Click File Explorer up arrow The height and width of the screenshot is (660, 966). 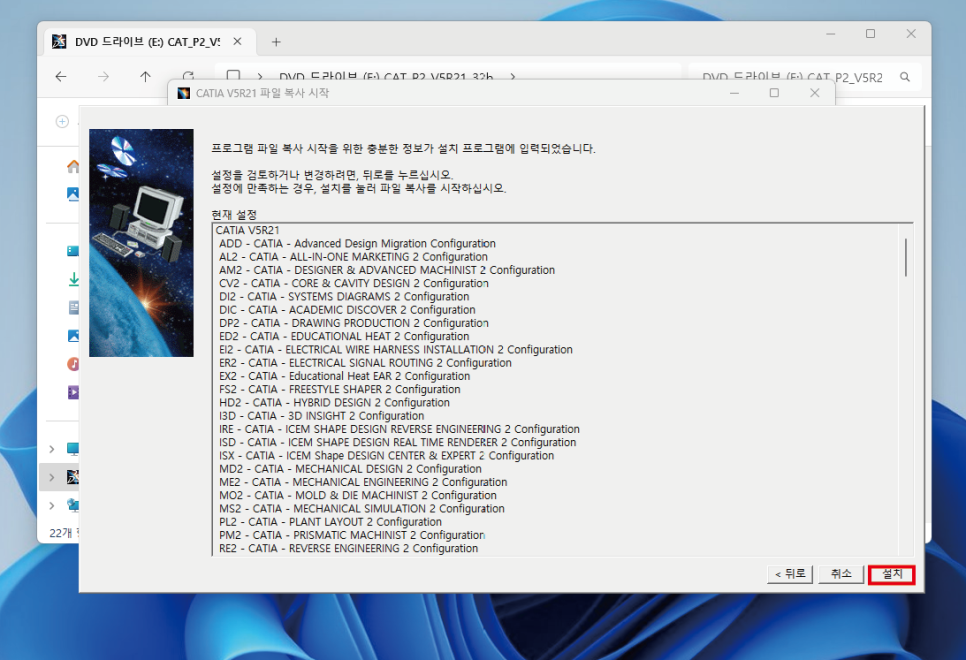pyautogui.click(x=145, y=76)
